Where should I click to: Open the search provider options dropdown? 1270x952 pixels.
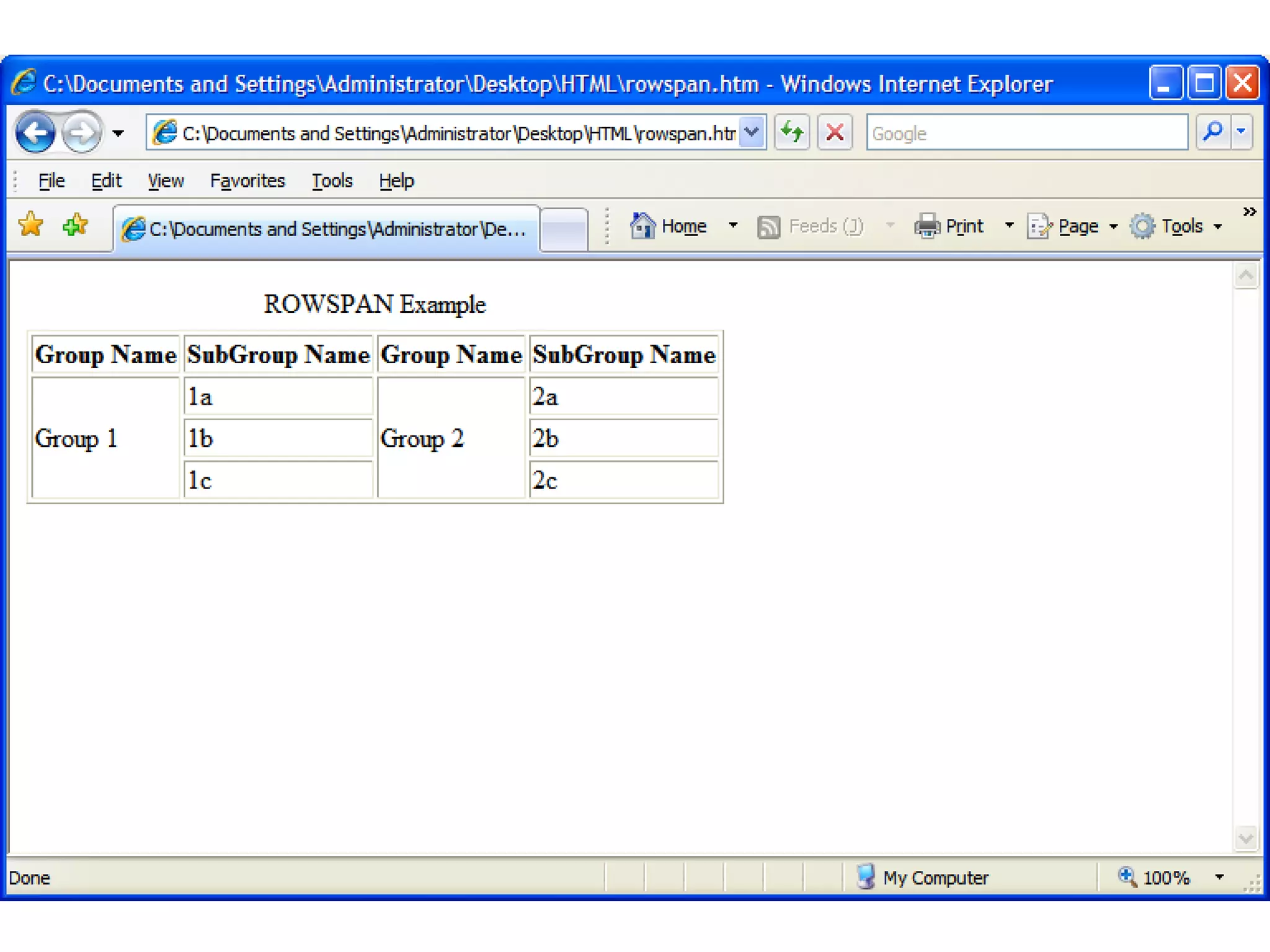click(x=1241, y=132)
